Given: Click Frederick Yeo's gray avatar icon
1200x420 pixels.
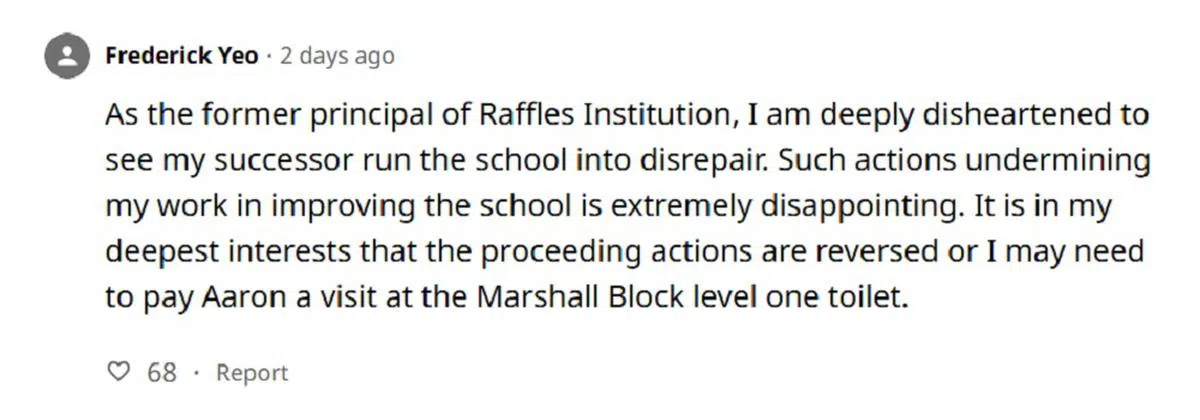Looking at the screenshot, I should [x=68, y=57].
